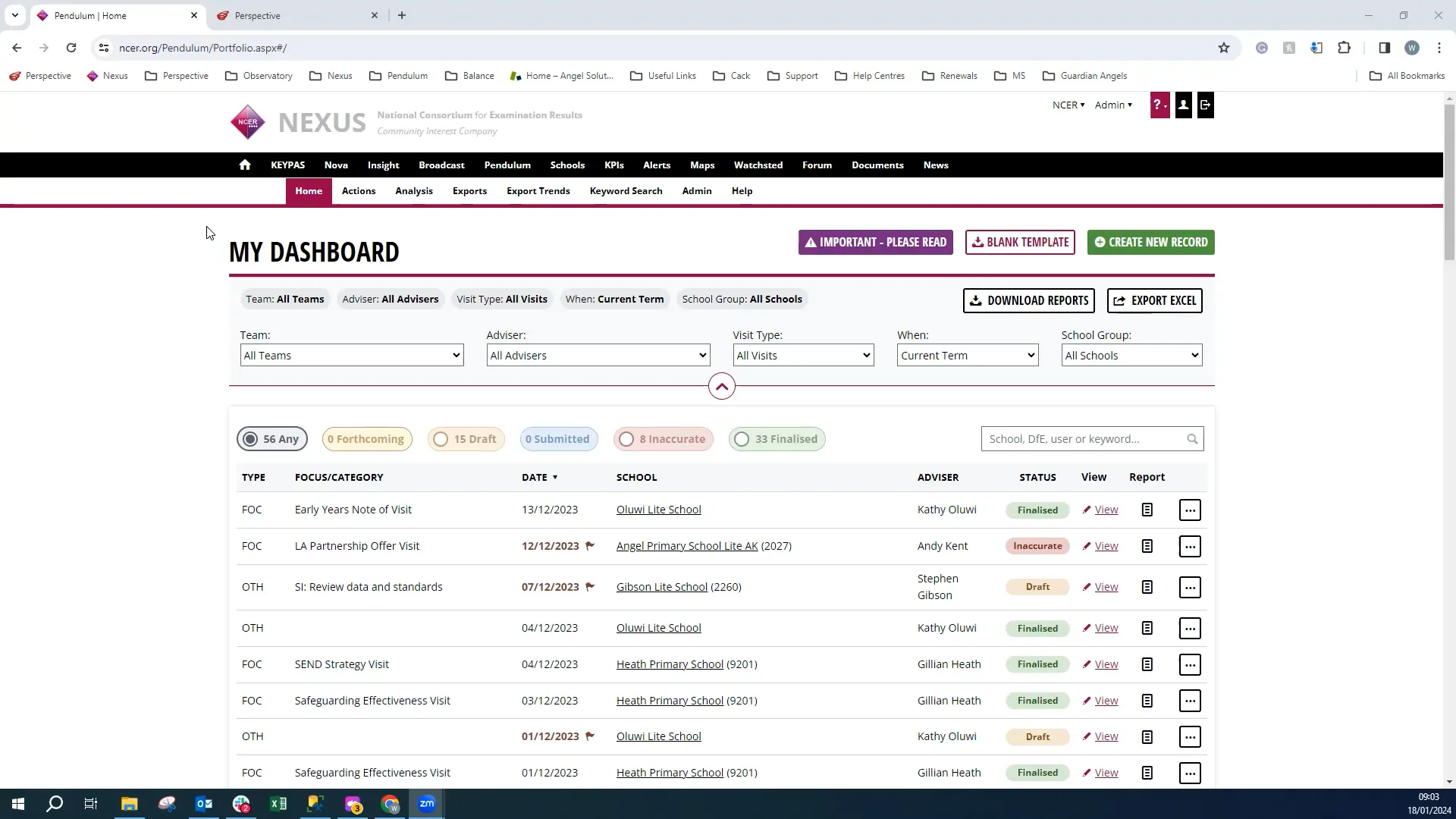Click search magnifier in keyword search box
This screenshot has height=819, width=1456.
pyautogui.click(x=1192, y=439)
